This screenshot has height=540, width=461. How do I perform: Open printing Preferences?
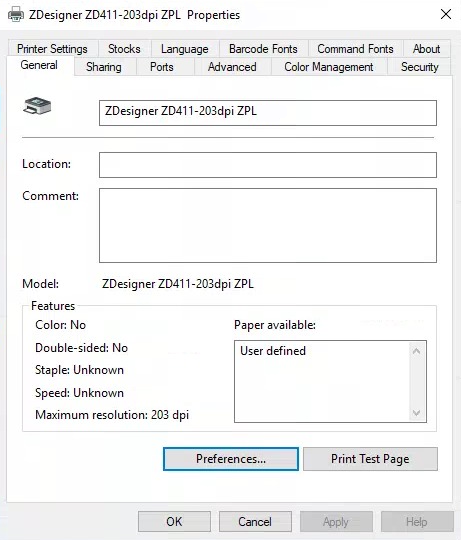point(231,459)
